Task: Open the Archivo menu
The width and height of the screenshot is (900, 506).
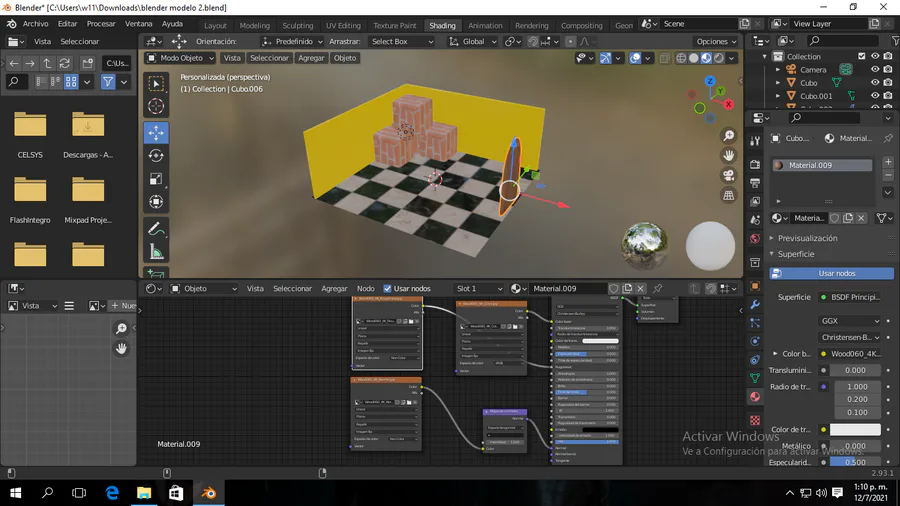Action: [x=36, y=24]
